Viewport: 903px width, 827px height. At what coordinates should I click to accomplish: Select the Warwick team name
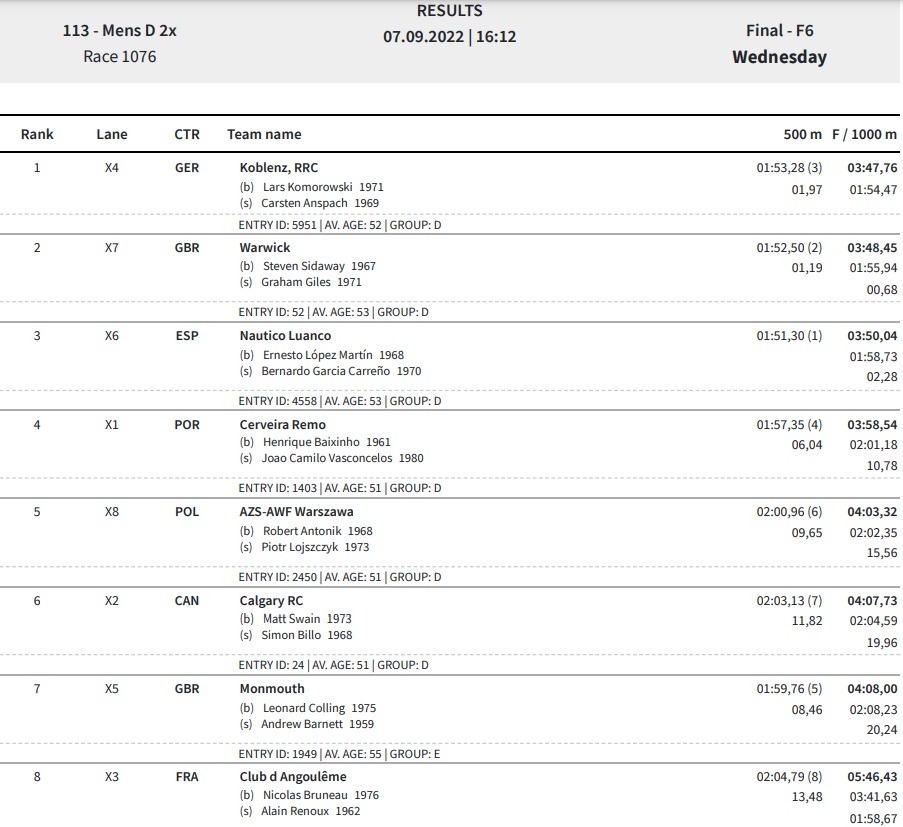pos(265,248)
